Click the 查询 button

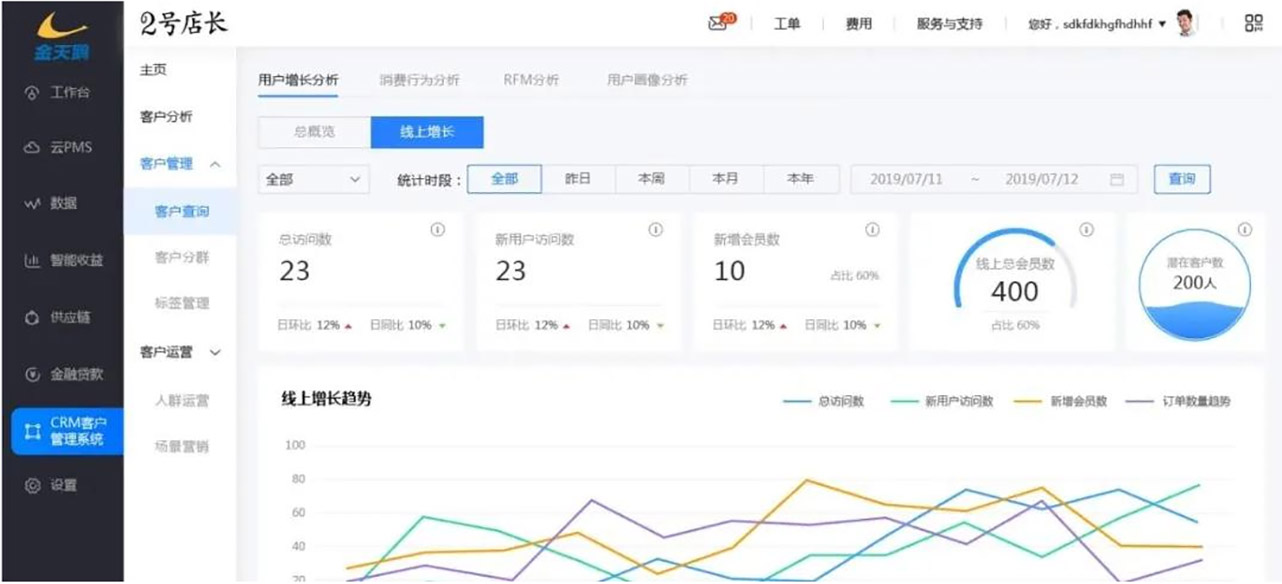[x=1181, y=179]
